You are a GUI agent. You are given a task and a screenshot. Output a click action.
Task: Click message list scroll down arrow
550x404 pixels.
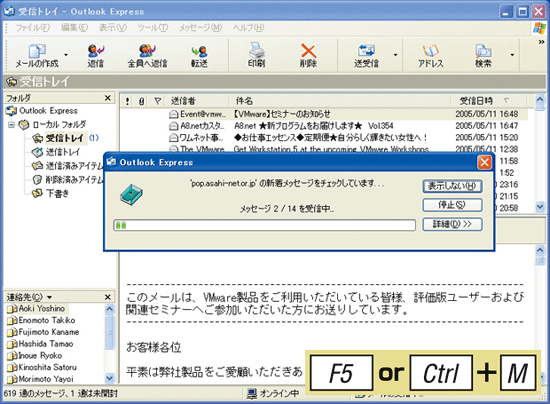[540, 207]
